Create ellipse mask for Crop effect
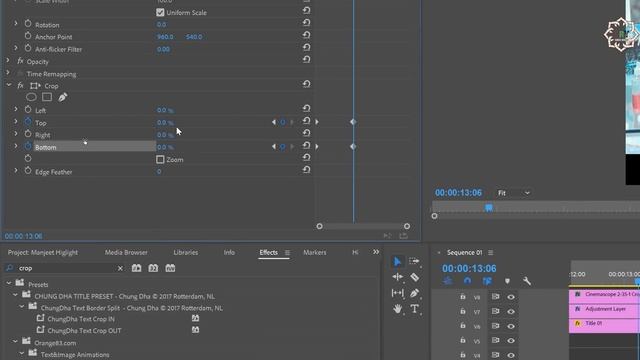The image size is (640, 360). click(x=31, y=97)
